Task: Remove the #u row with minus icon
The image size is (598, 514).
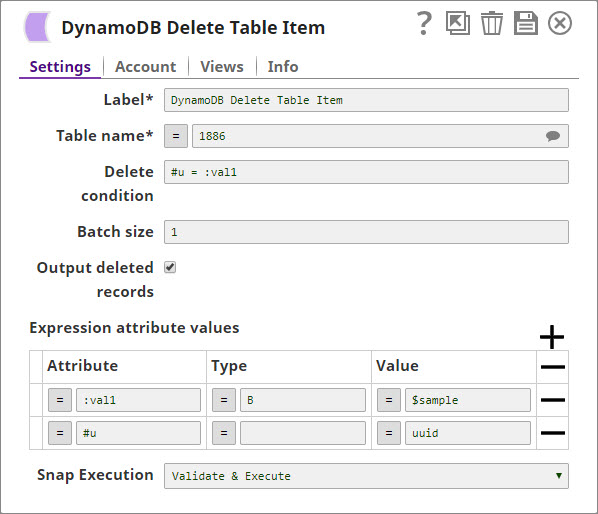Action: pos(553,433)
